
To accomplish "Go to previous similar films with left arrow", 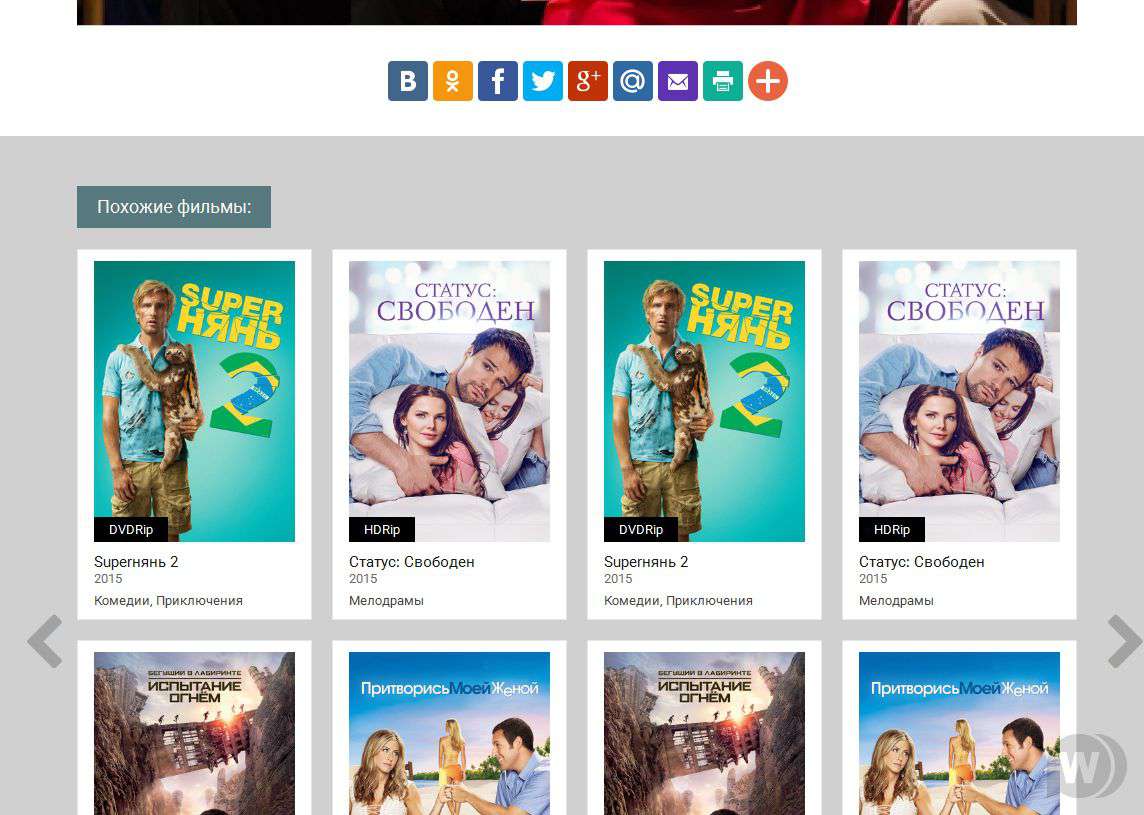I will point(45,641).
